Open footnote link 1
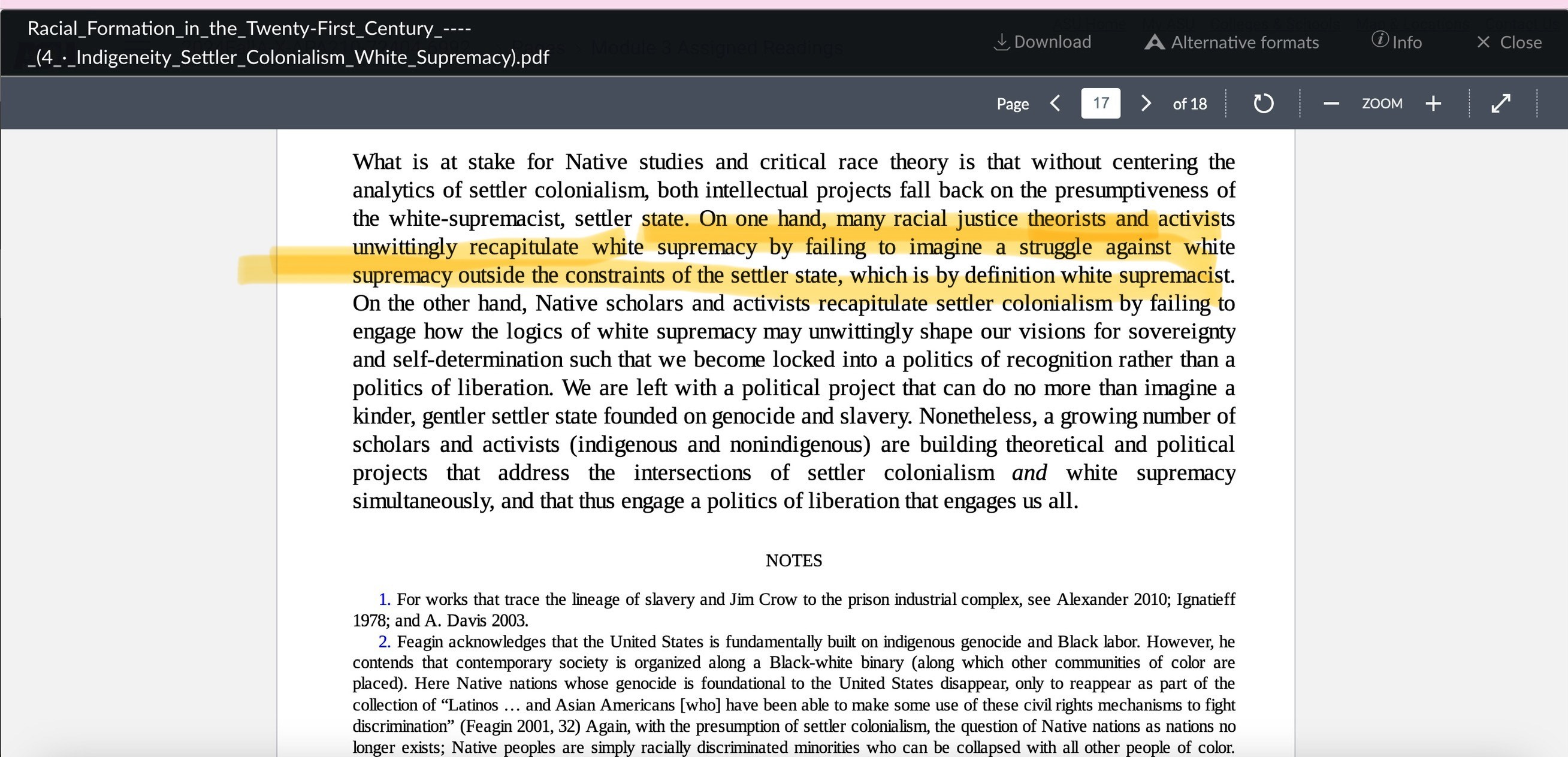The height and width of the screenshot is (757, 1568). (x=385, y=599)
